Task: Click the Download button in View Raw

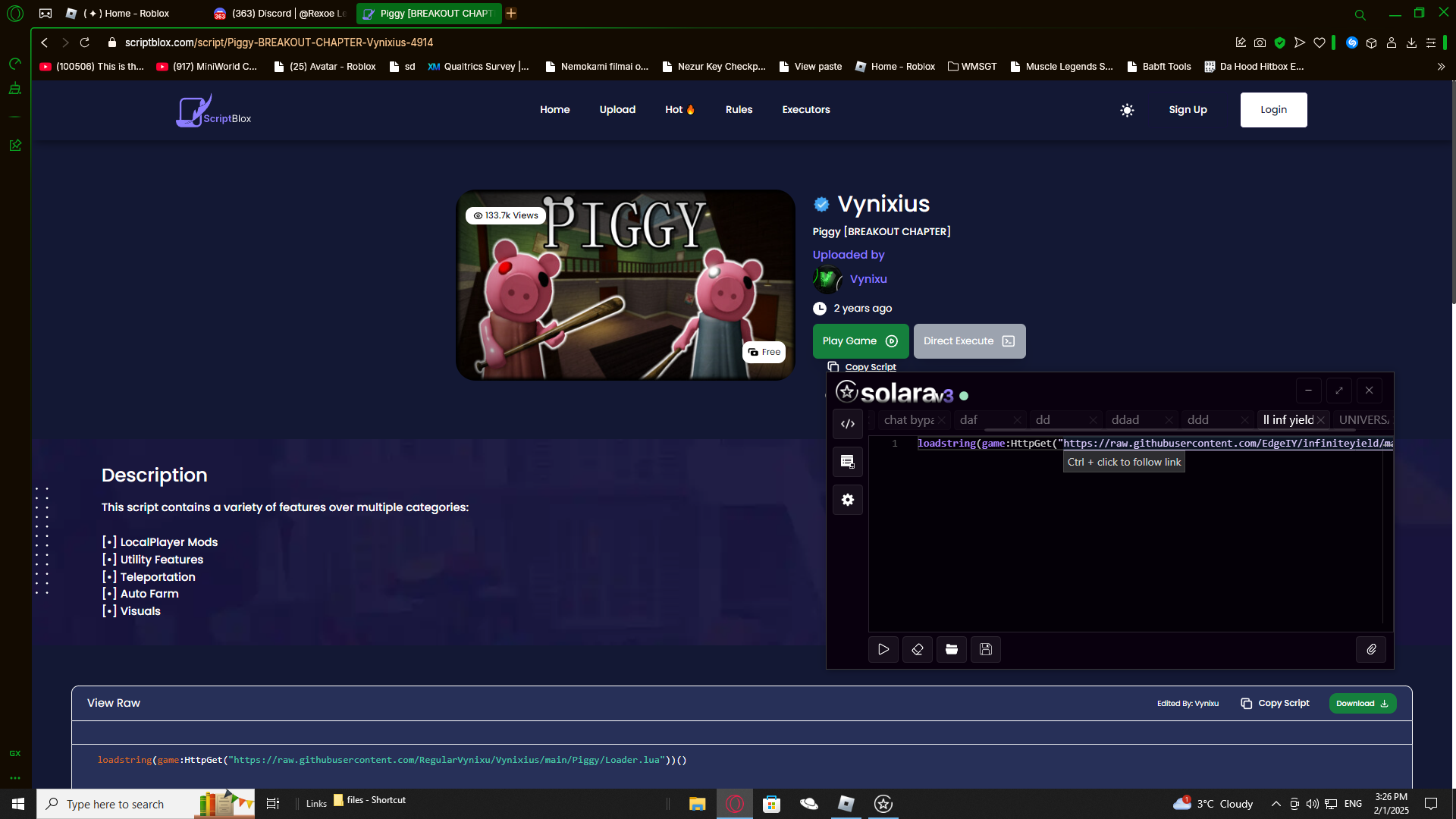Action: click(1362, 704)
